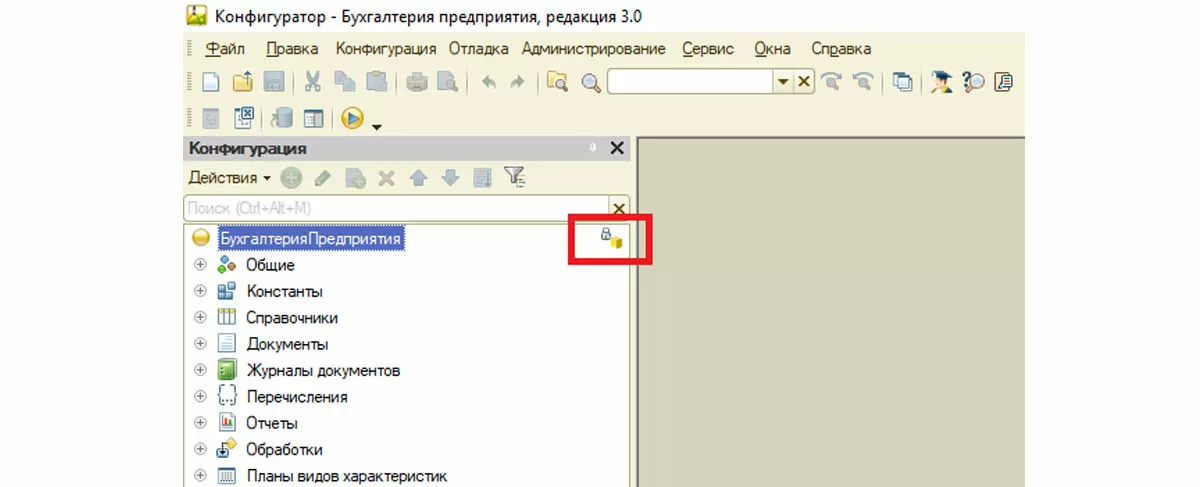Click the help index icon at toolbar end

(x=1005, y=82)
